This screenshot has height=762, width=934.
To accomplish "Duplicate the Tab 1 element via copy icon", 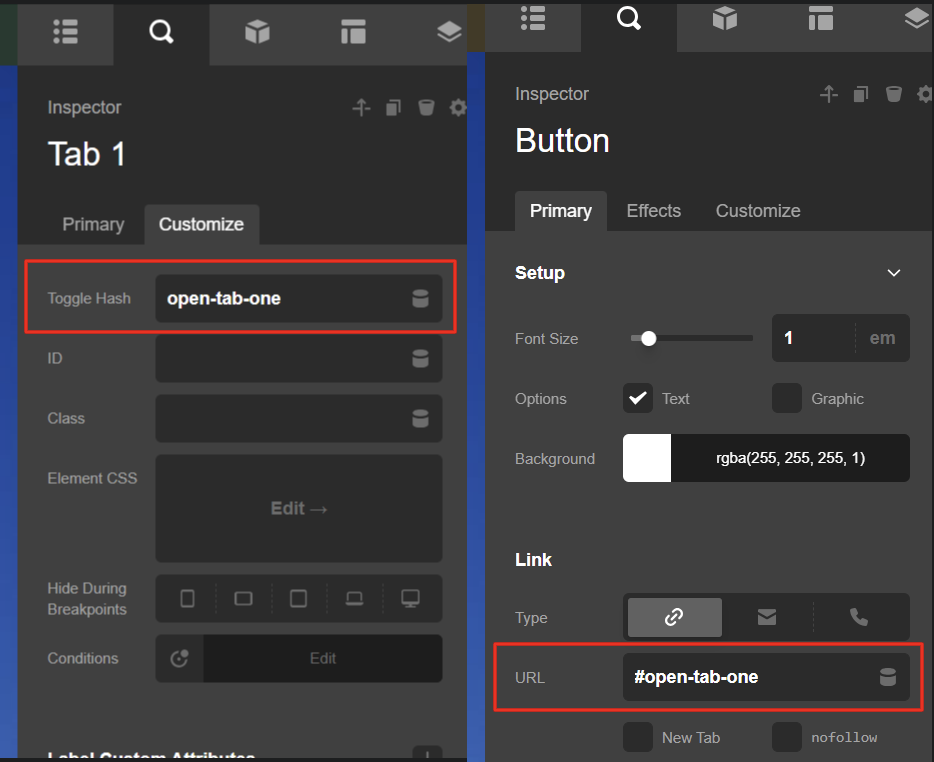I will tap(392, 107).
